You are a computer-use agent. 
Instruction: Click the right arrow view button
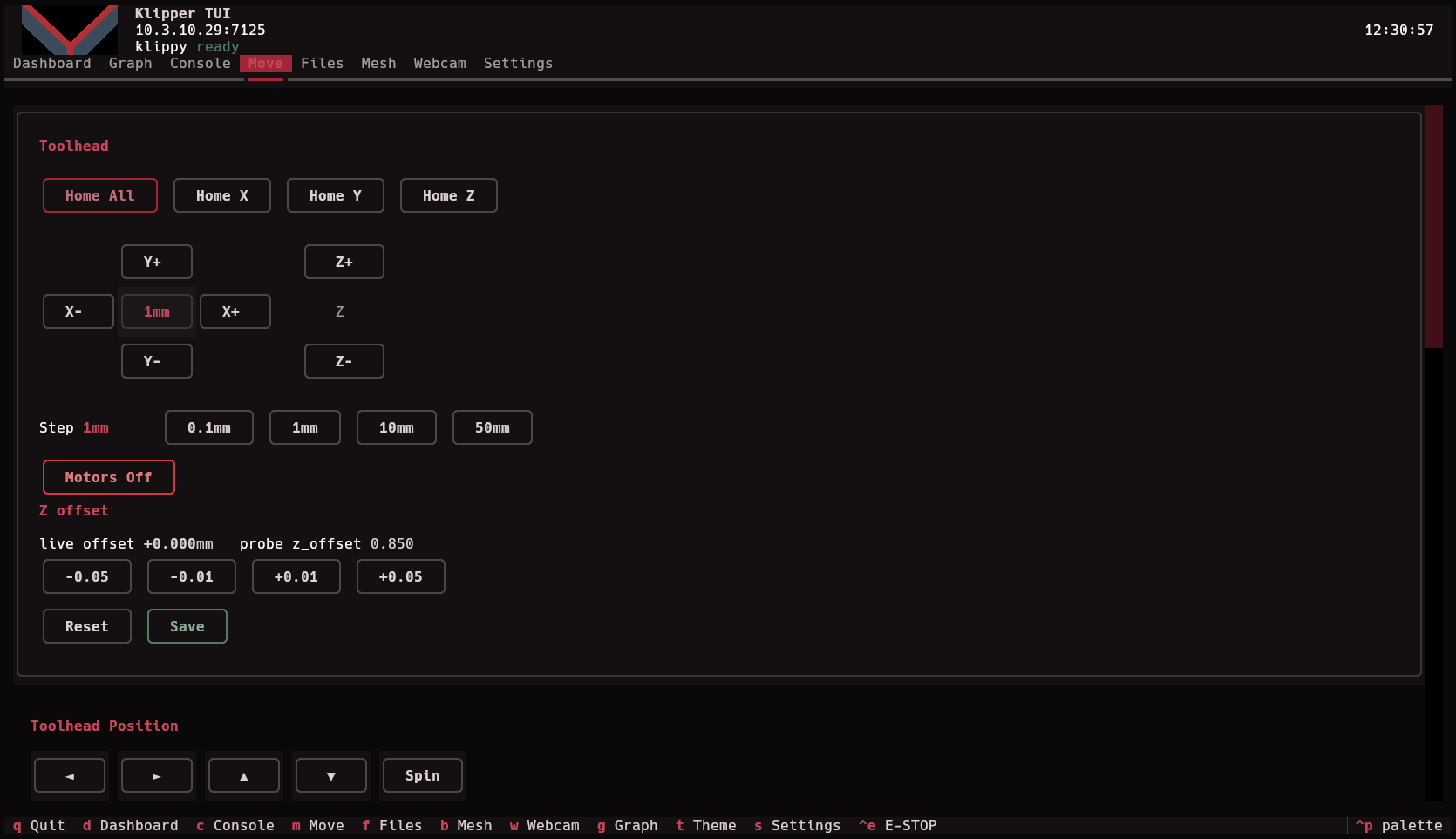(157, 775)
